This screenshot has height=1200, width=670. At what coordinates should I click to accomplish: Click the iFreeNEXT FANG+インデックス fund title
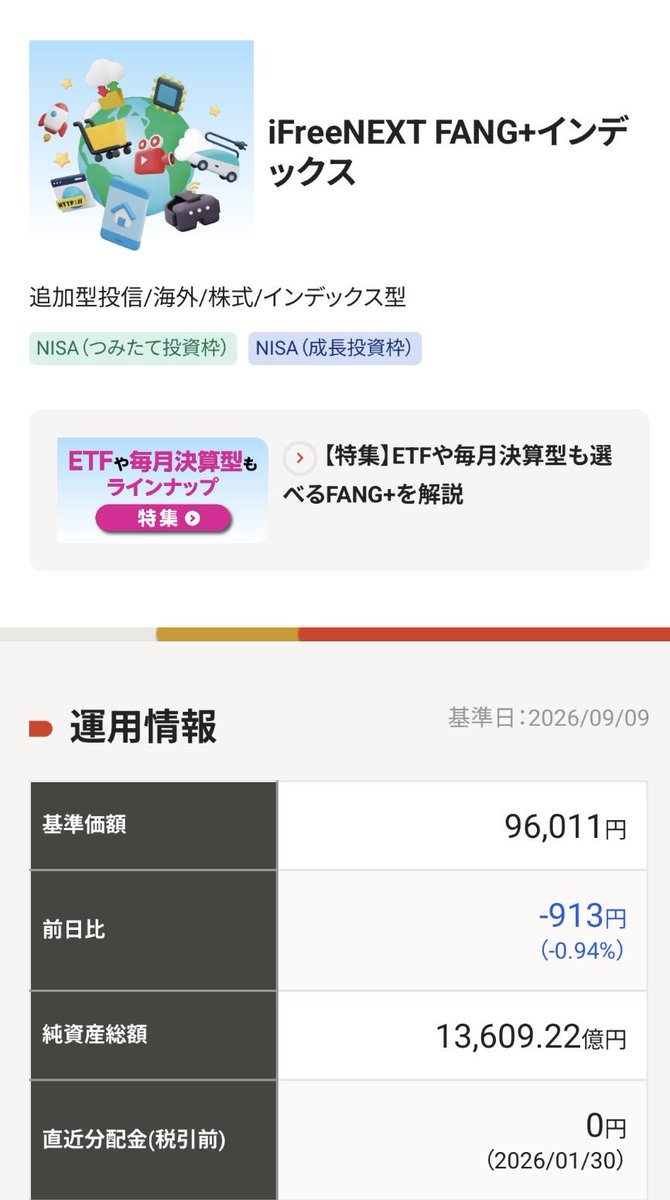[x=448, y=152]
